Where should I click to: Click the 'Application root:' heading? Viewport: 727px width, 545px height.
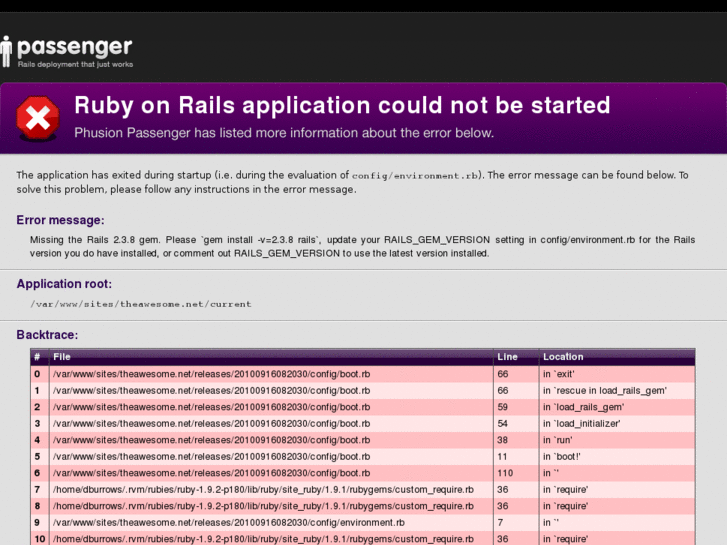(x=64, y=284)
